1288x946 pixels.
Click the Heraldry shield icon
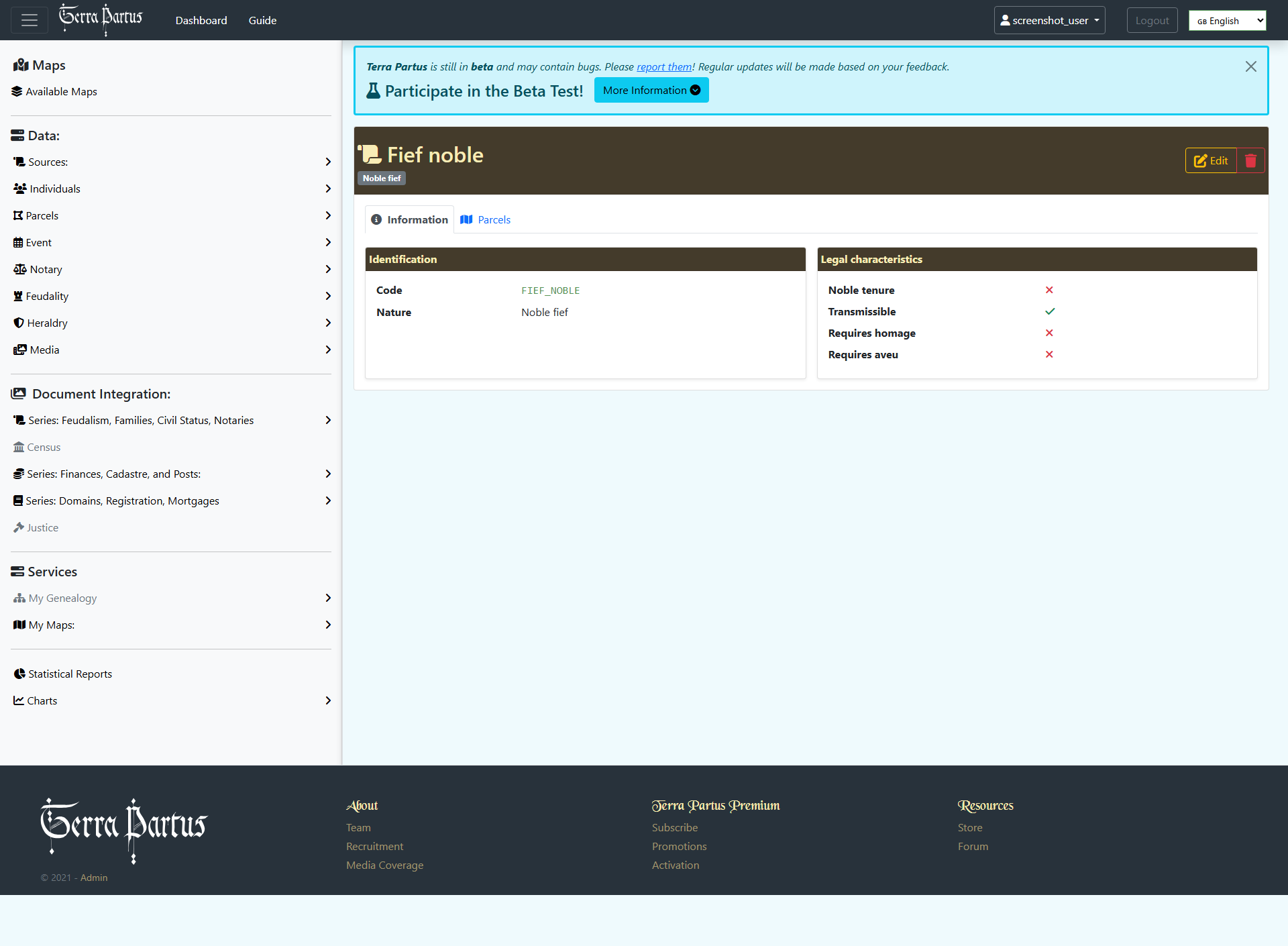(x=19, y=323)
